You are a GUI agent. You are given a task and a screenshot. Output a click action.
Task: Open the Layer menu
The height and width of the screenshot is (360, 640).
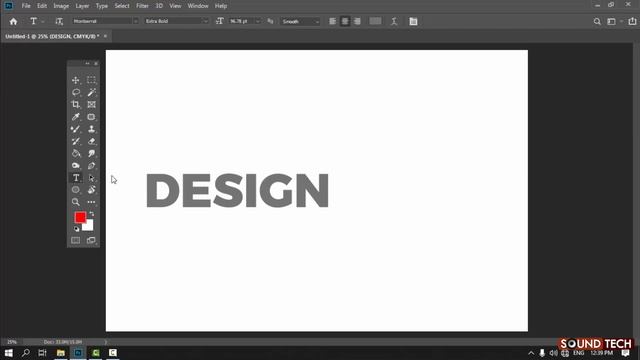click(x=82, y=6)
